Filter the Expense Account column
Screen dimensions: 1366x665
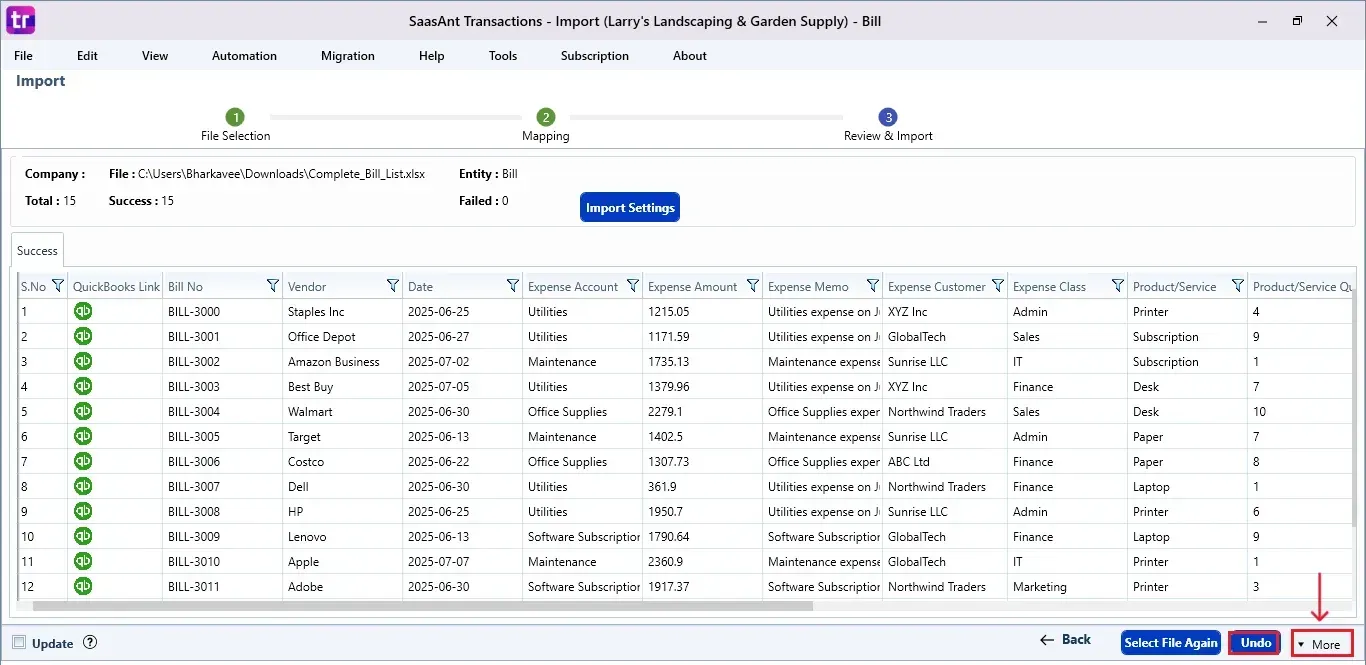tap(633, 286)
